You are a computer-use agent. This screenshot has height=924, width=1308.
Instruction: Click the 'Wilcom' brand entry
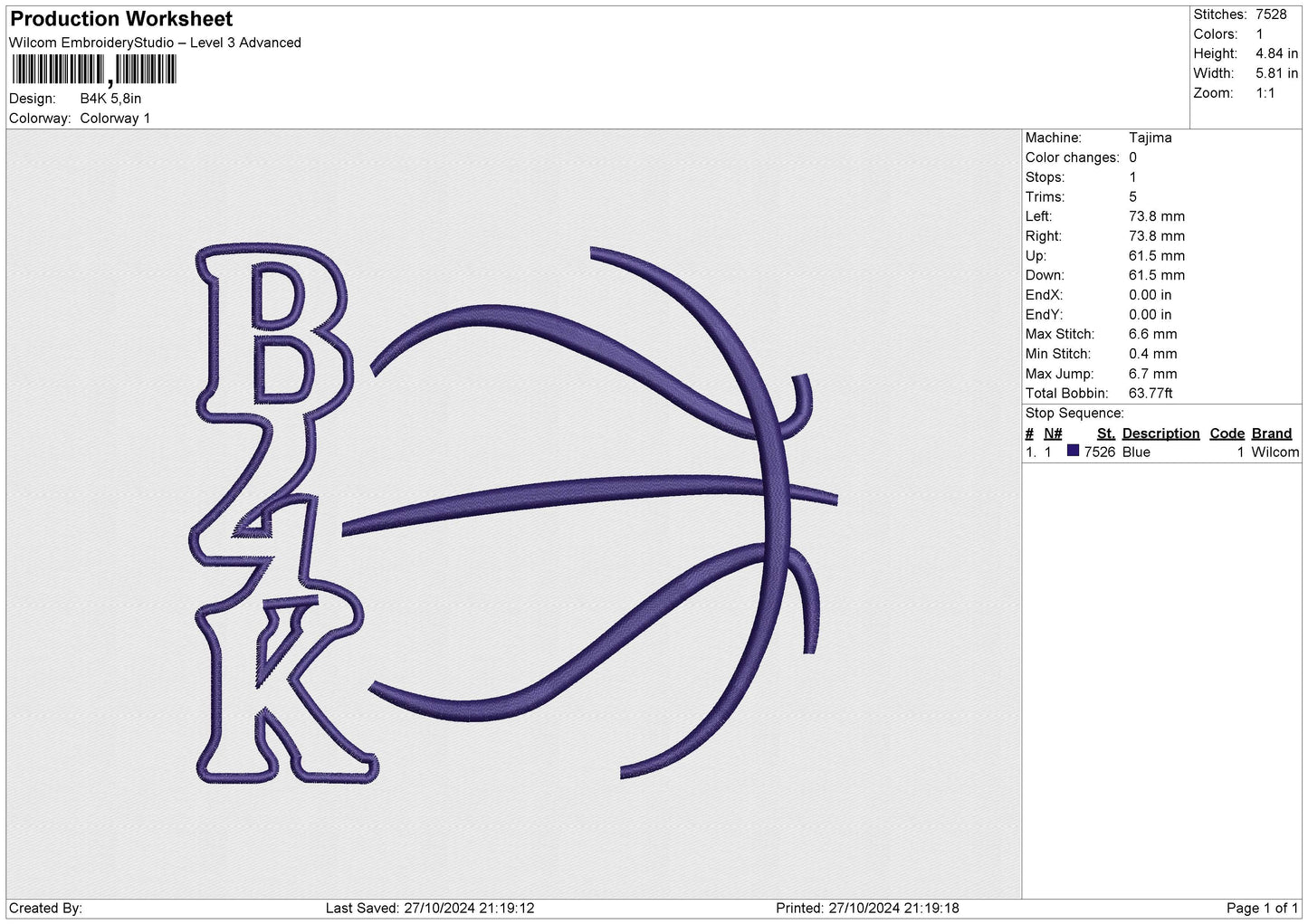click(x=1275, y=452)
